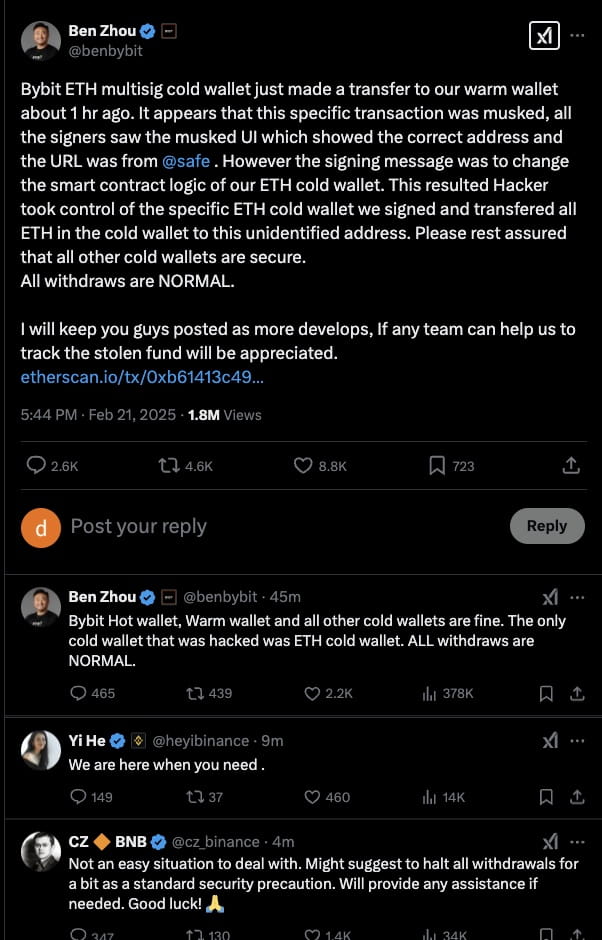This screenshot has height=940, width=602.
Task: Open Ben Zhou's profile picture on main post
Action: coord(40,40)
